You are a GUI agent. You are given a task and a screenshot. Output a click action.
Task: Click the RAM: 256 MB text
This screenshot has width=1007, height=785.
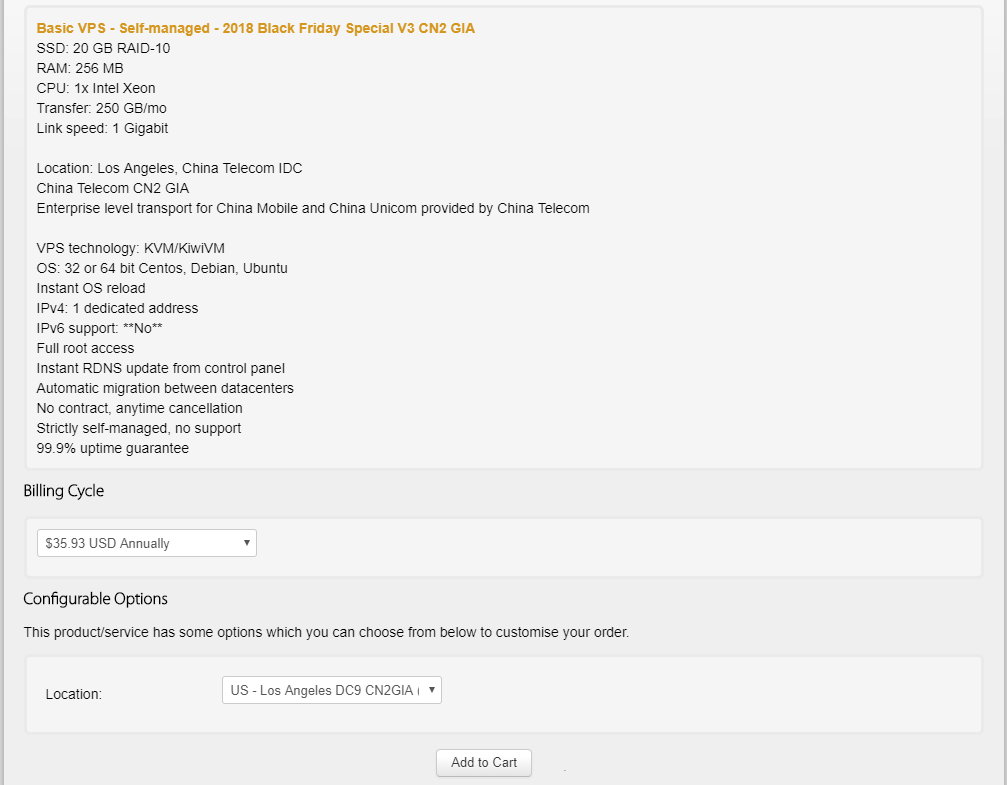coord(80,68)
